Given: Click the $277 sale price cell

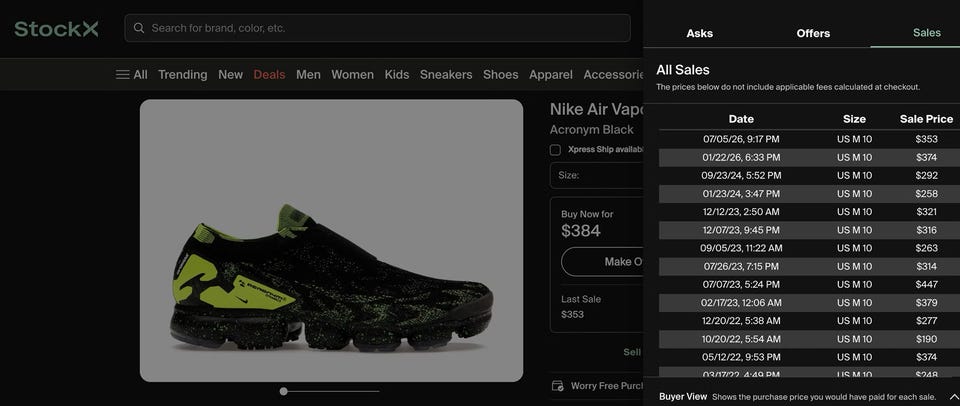Looking at the screenshot, I should click(x=926, y=320).
